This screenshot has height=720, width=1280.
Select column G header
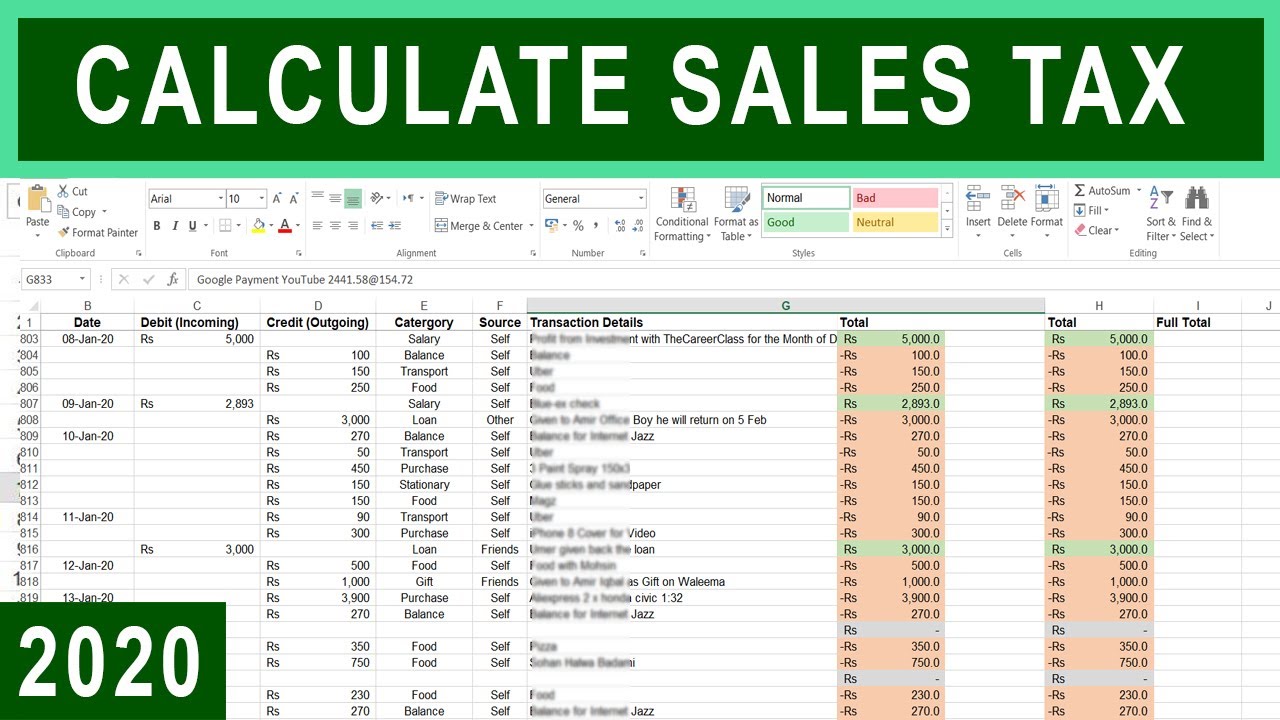pyautogui.click(x=786, y=306)
